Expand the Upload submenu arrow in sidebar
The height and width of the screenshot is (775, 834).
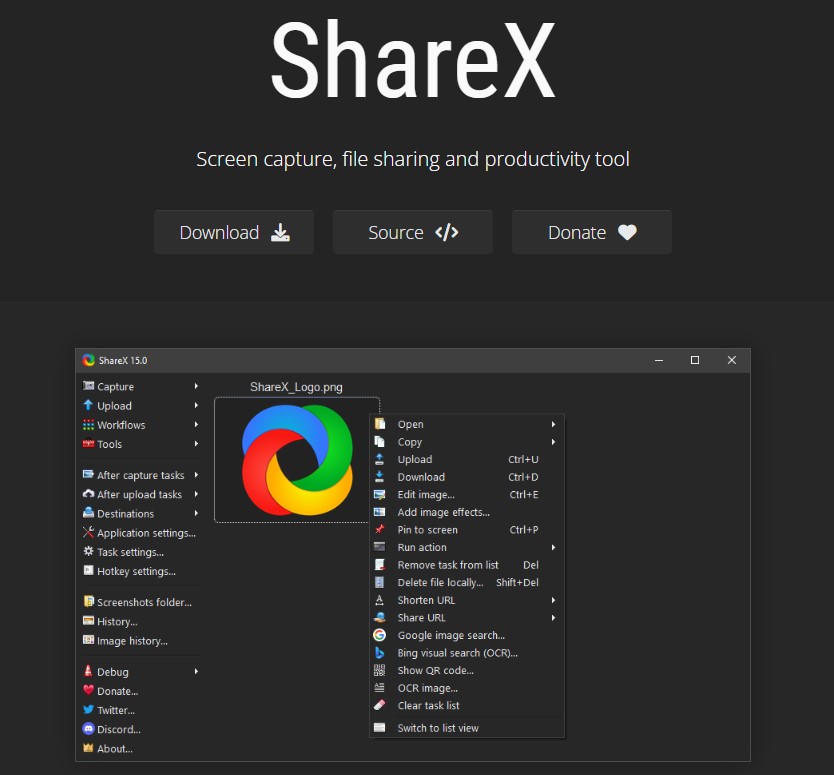point(196,405)
